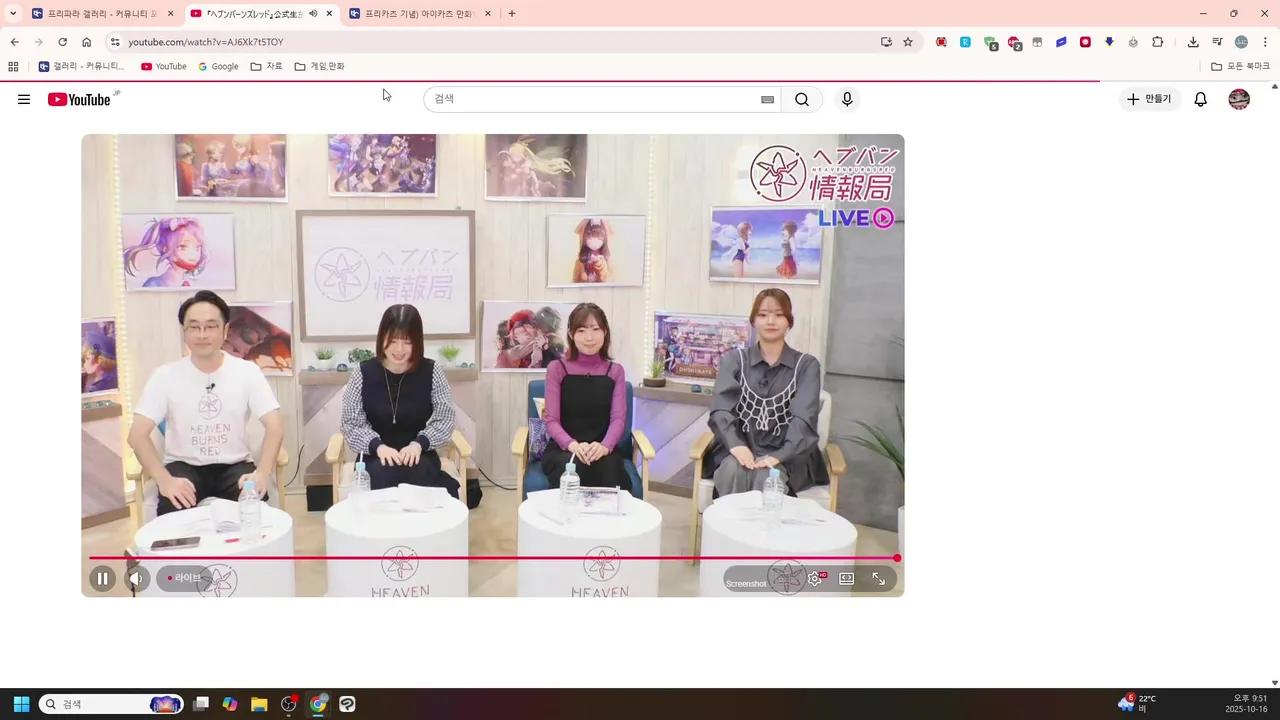Open the Extensions puzzle menu

coord(1158,42)
